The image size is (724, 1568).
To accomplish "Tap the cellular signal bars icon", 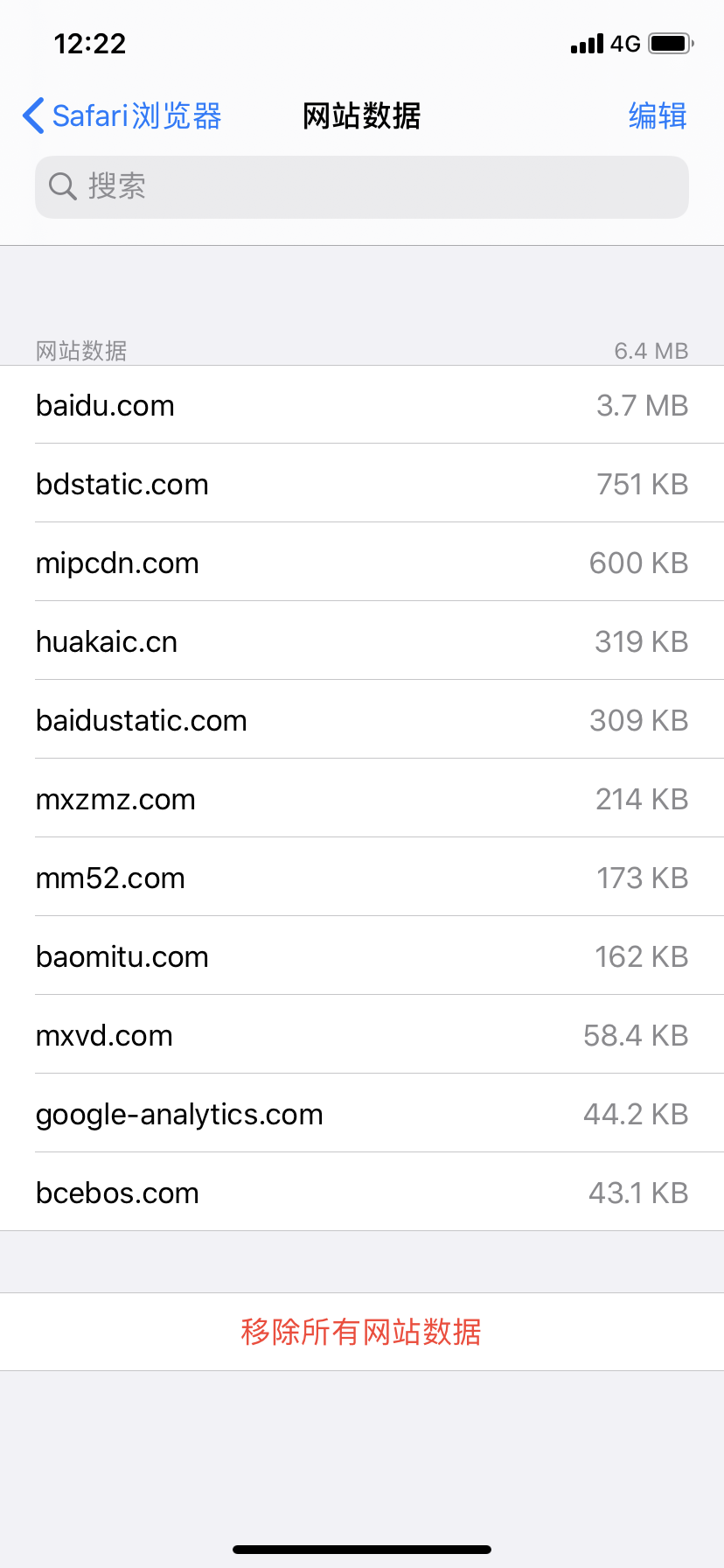I will (x=587, y=44).
